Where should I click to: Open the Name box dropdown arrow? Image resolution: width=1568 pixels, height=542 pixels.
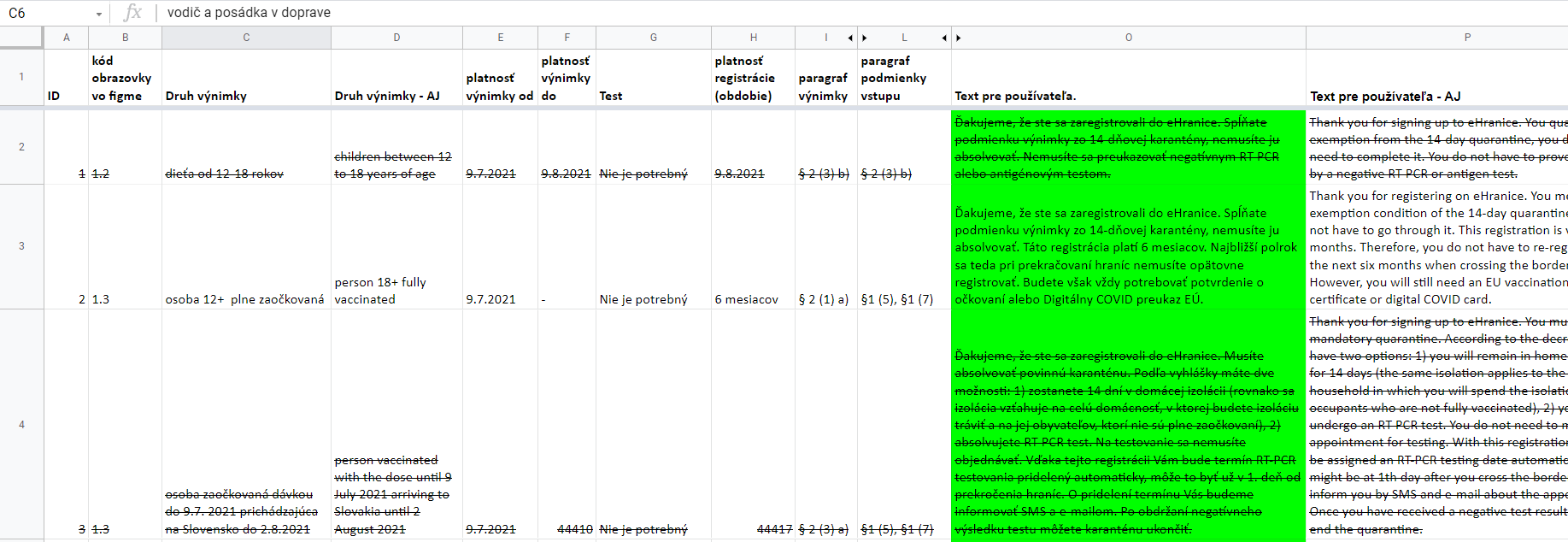click(99, 14)
